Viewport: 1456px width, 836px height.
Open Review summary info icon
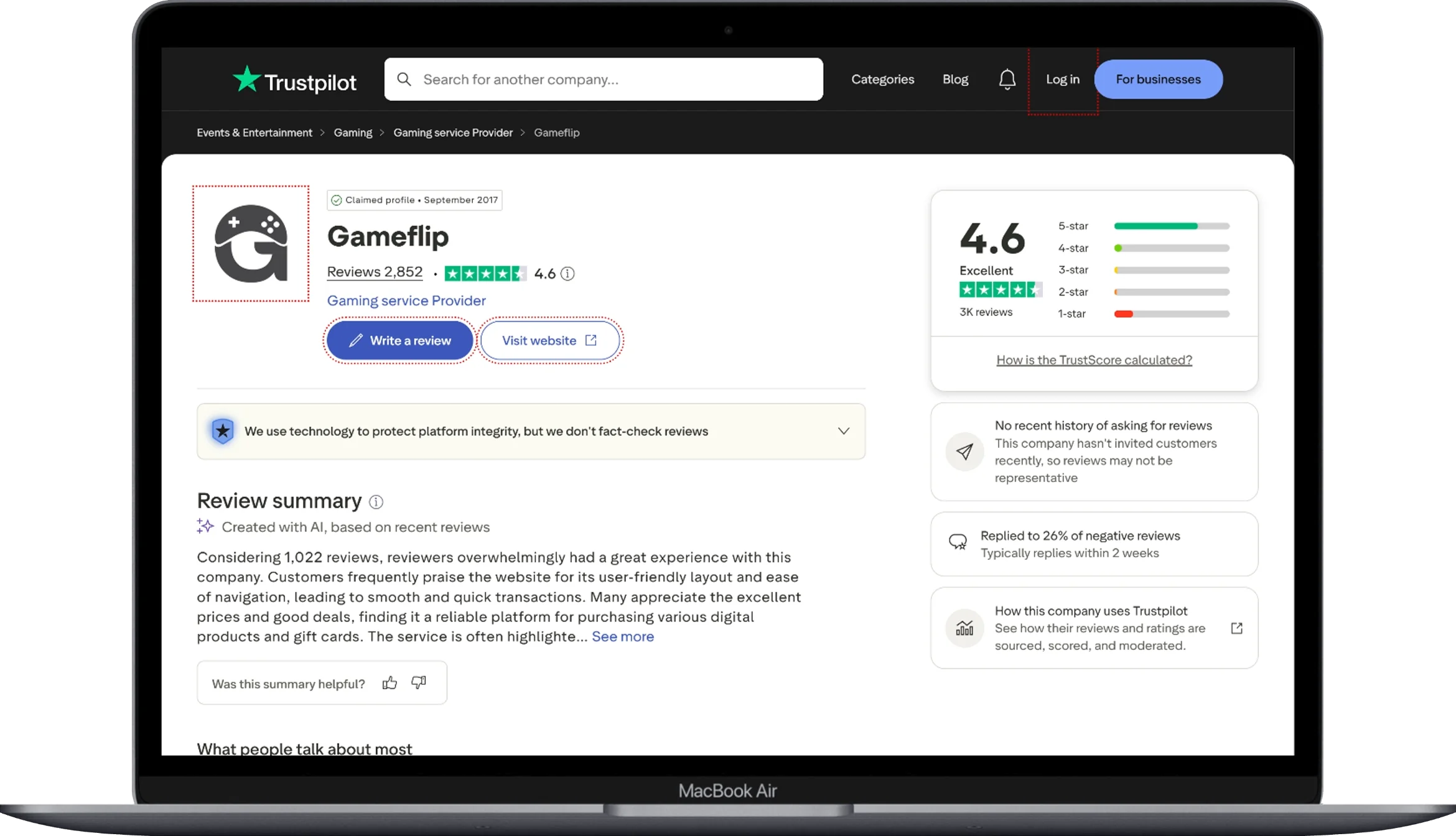click(376, 501)
